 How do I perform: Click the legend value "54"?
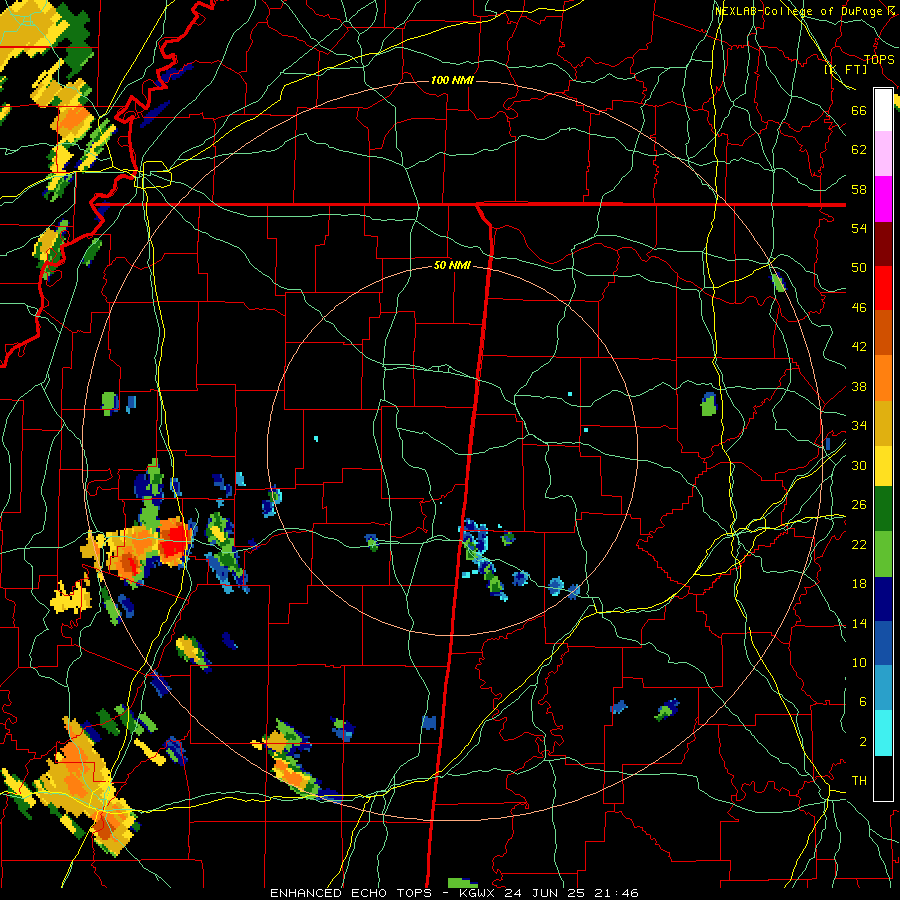859,228
